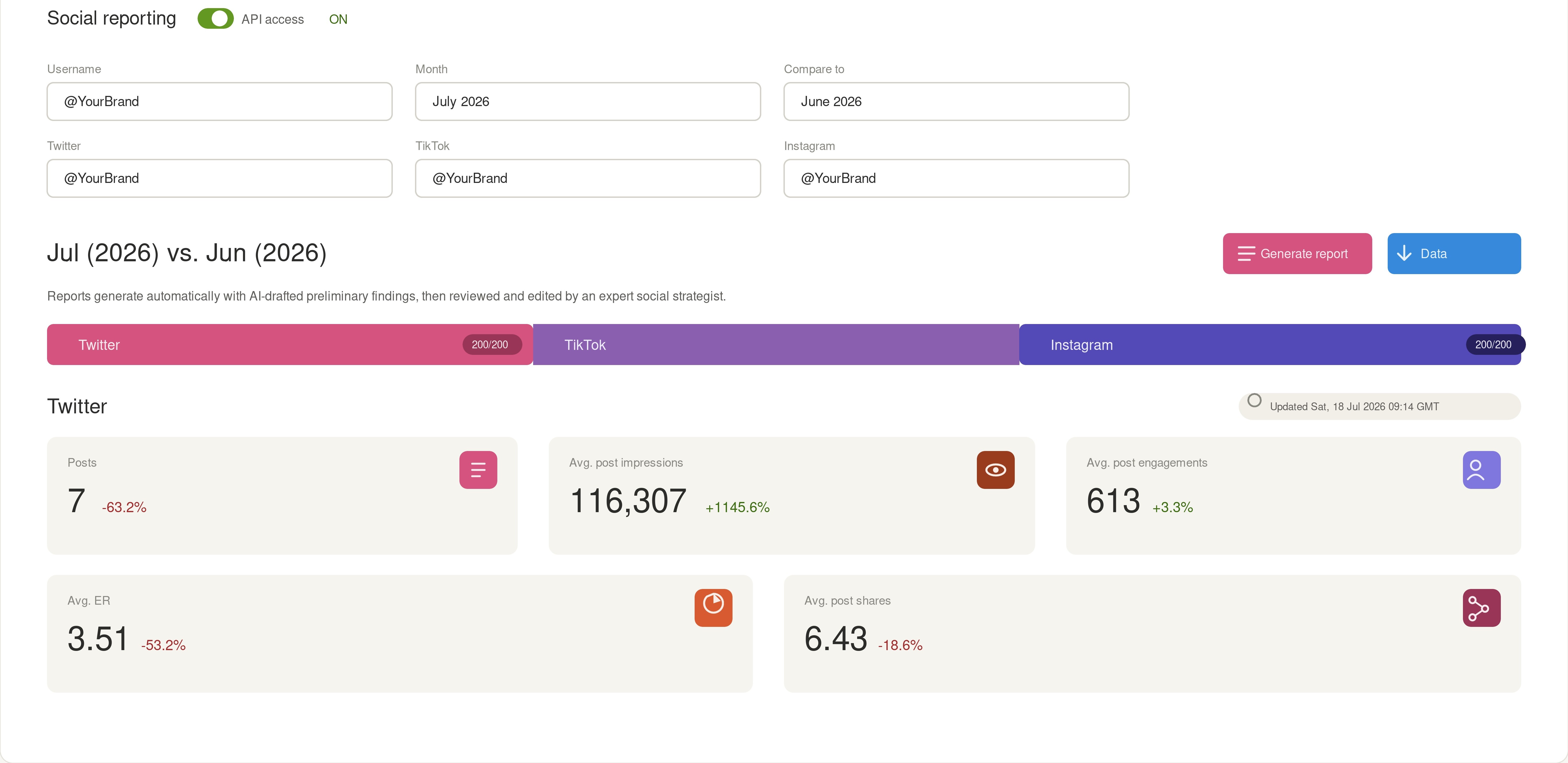Switch to the Twitter tab

point(290,344)
